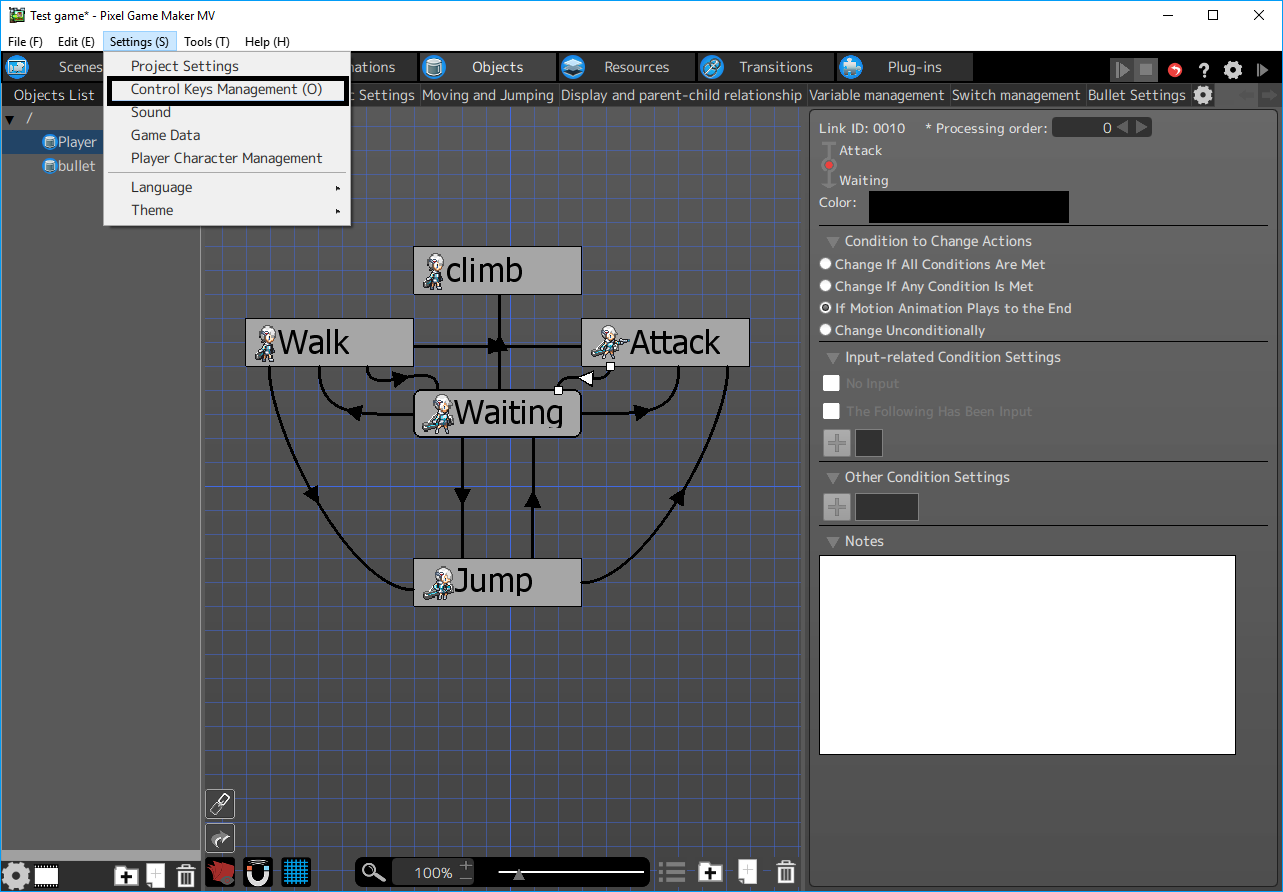This screenshot has width=1283, height=892.
Task: Click inside the Notes text area
Action: pyautogui.click(x=1027, y=654)
